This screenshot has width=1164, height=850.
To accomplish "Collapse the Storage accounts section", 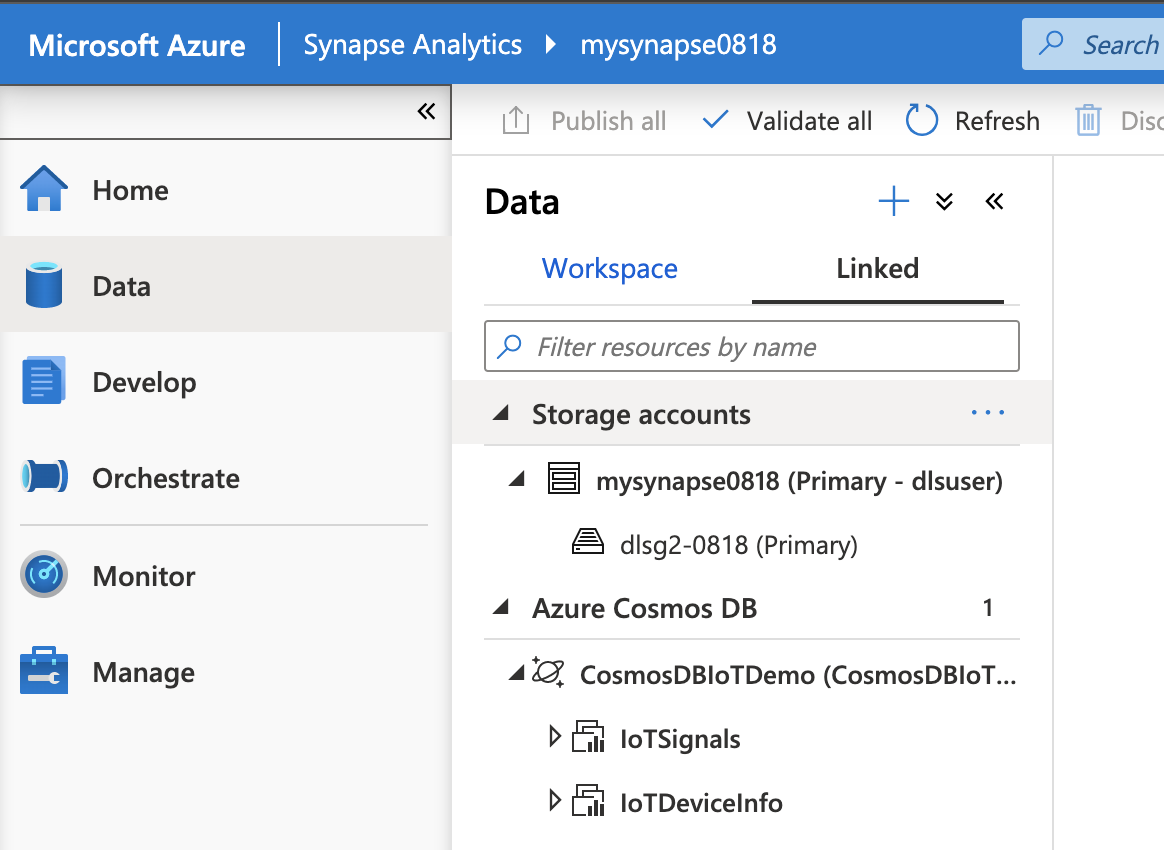I will (x=502, y=414).
